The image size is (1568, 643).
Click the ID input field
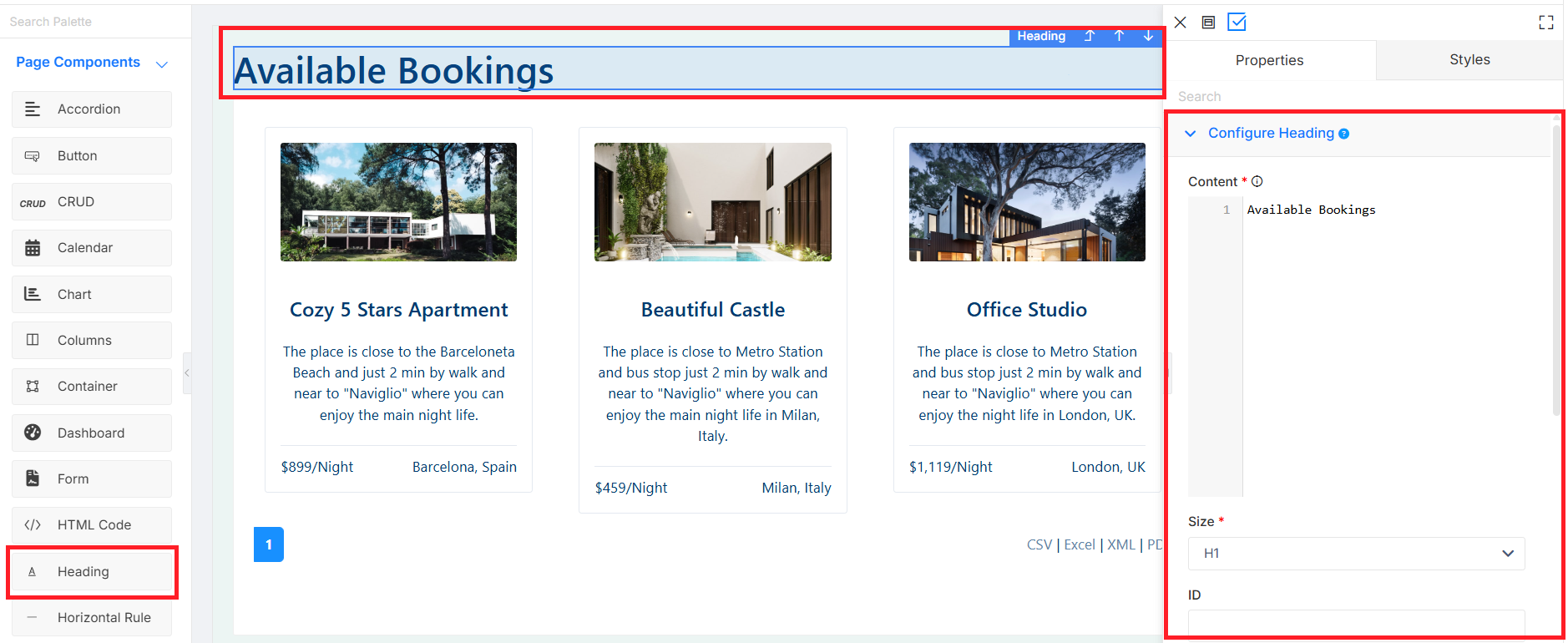click(x=1356, y=623)
